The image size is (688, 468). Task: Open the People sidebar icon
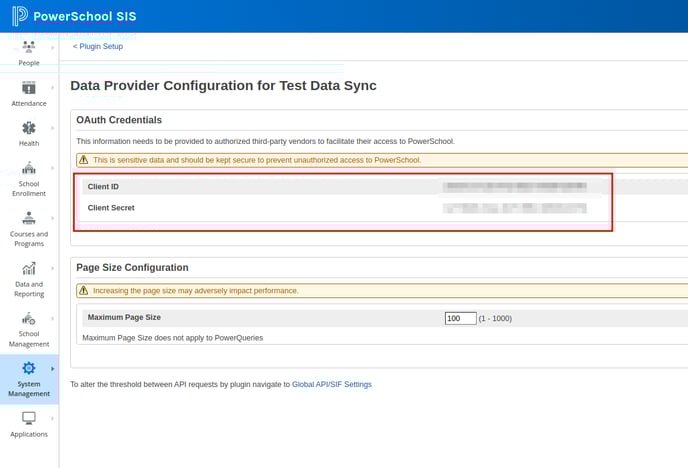(29, 46)
